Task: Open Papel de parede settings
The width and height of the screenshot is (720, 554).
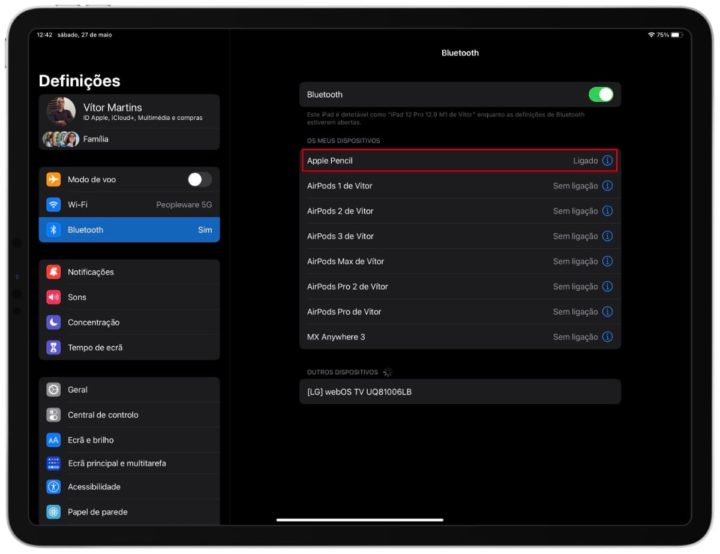Action: (129, 512)
